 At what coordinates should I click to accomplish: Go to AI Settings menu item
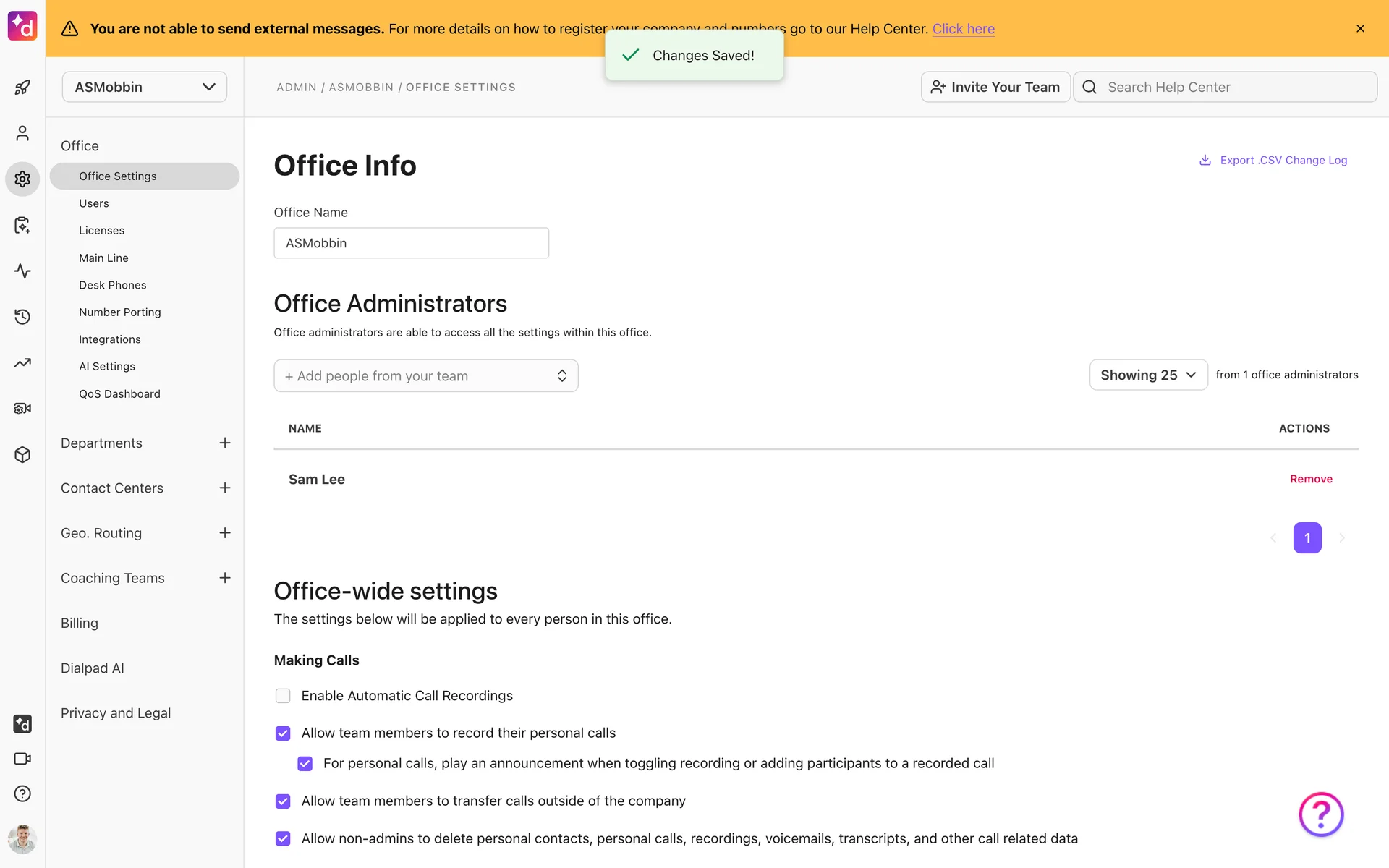pyautogui.click(x=107, y=367)
